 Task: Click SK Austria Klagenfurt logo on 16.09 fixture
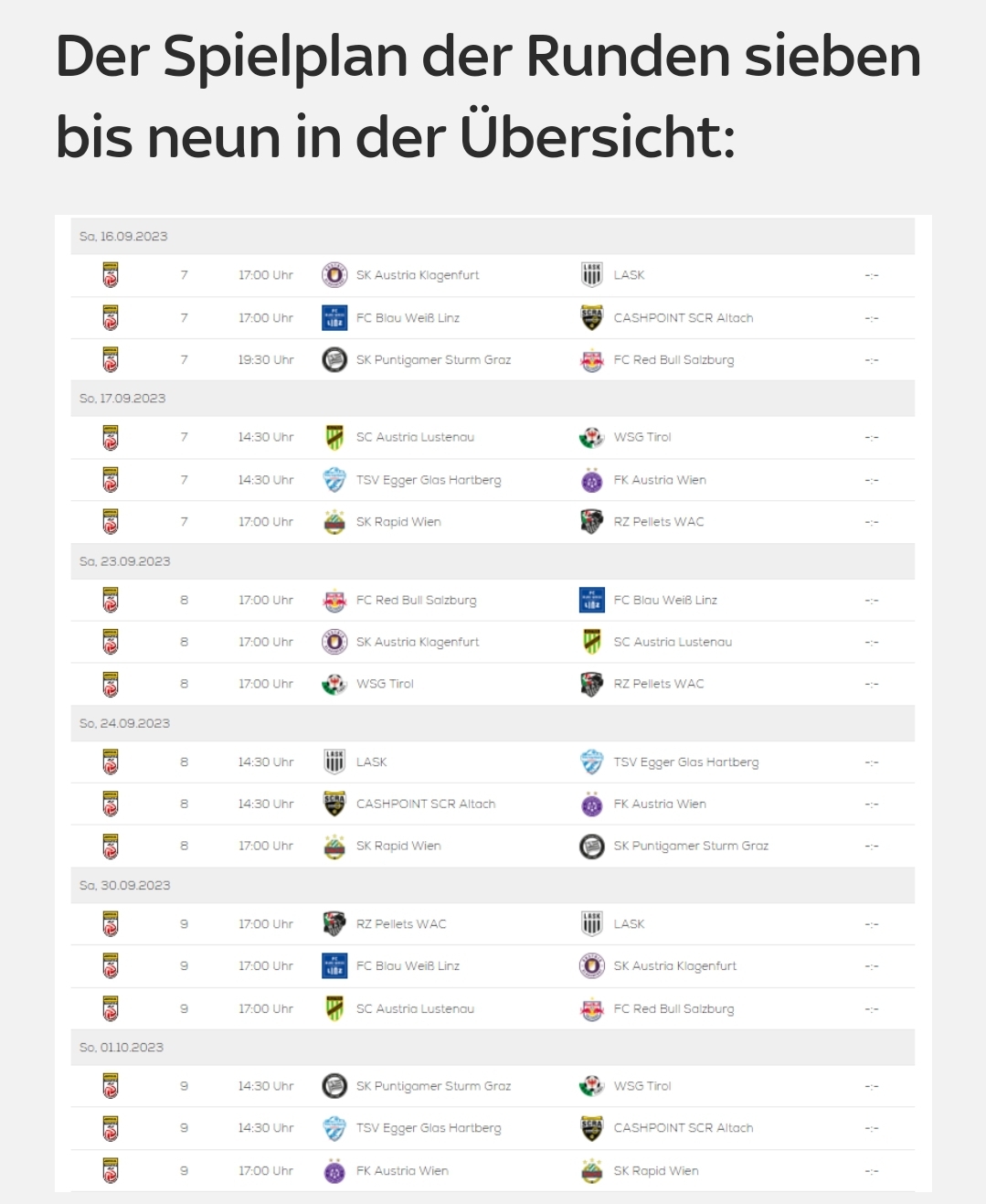pos(334,274)
